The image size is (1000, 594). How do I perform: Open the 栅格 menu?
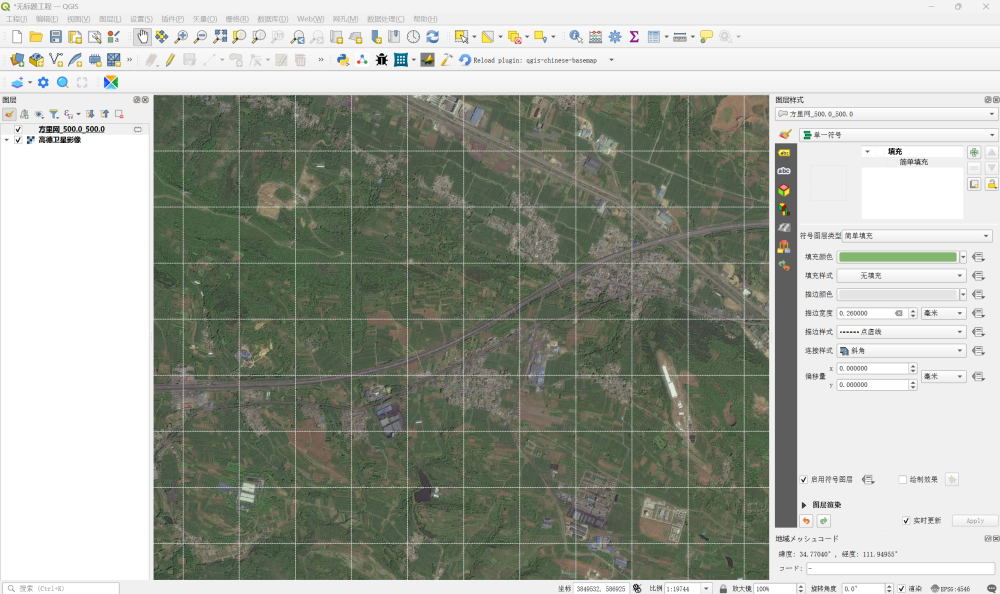coord(237,19)
